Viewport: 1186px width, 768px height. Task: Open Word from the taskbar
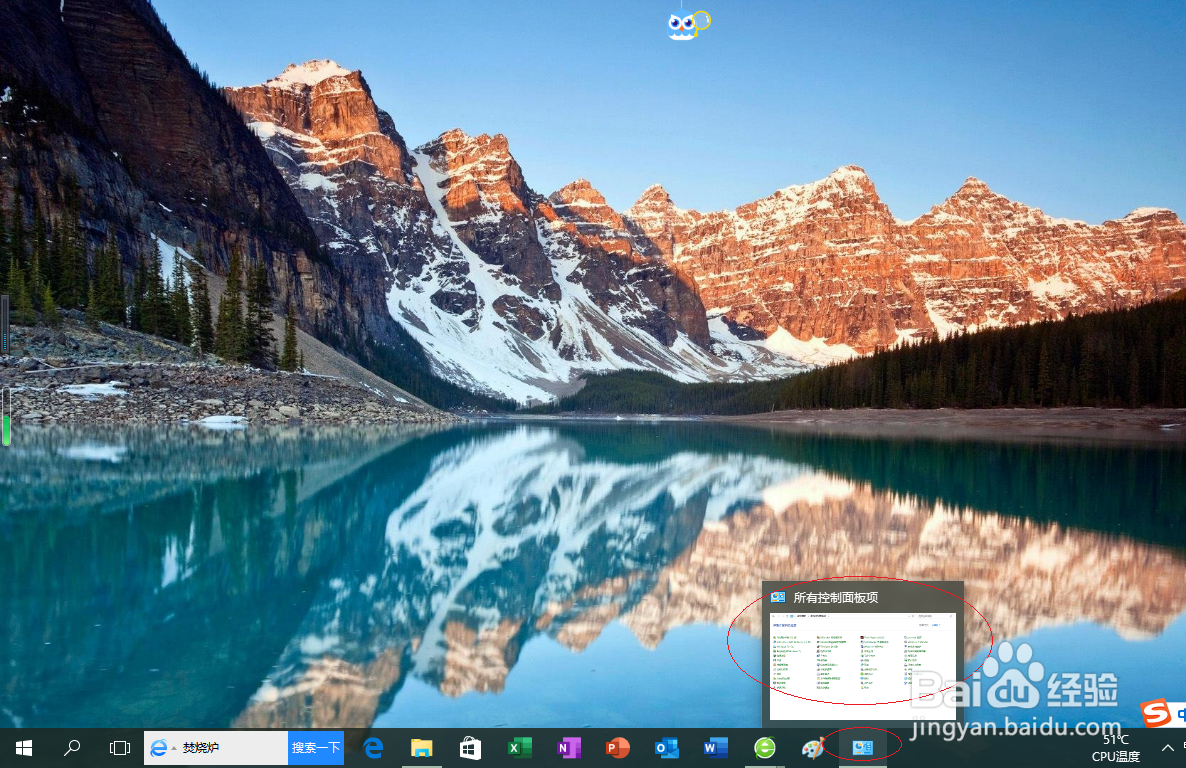(715, 747)
